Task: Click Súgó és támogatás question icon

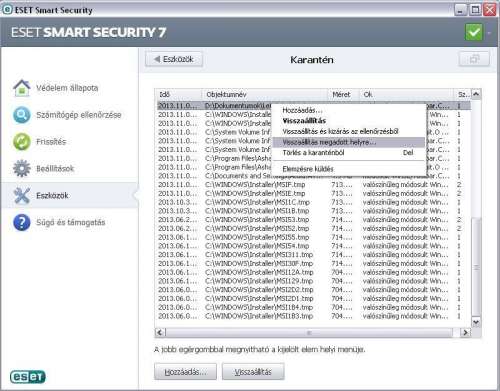Action: coord(22,222)
